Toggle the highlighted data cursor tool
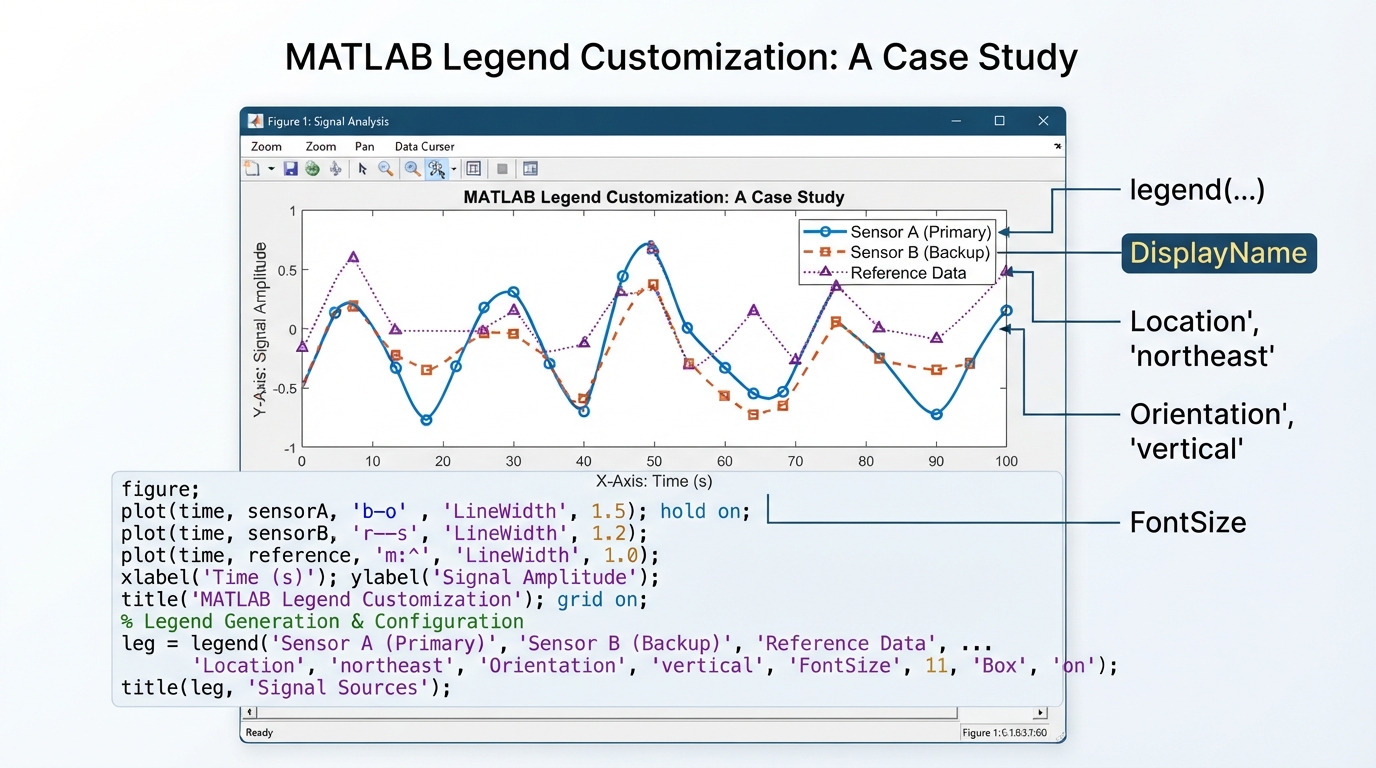This screenshot has height=768, width=1376. pos(436,169)
